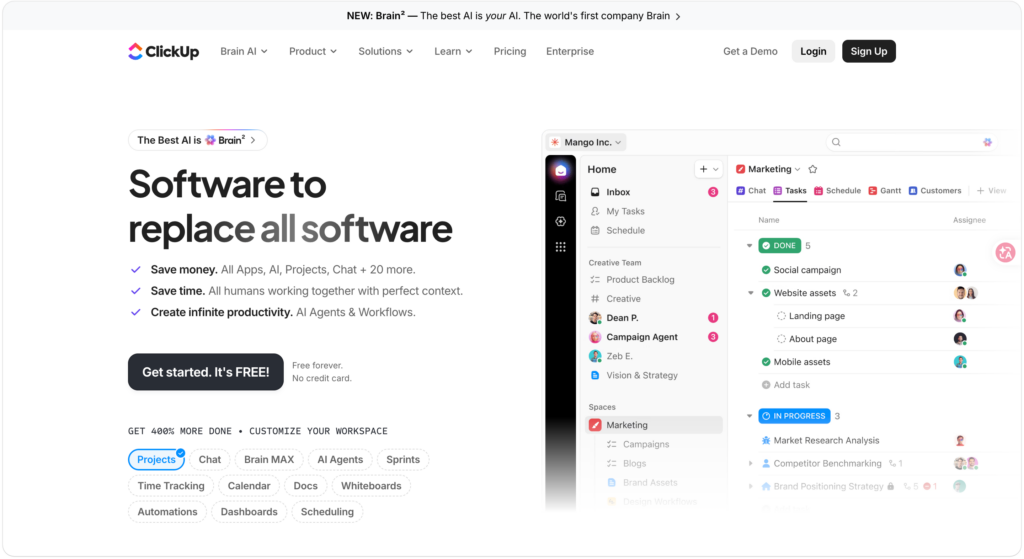Viewport: 1024px width, 559px height.
Task: Open the Marketing title dropdown chevron
Action: 797,170
